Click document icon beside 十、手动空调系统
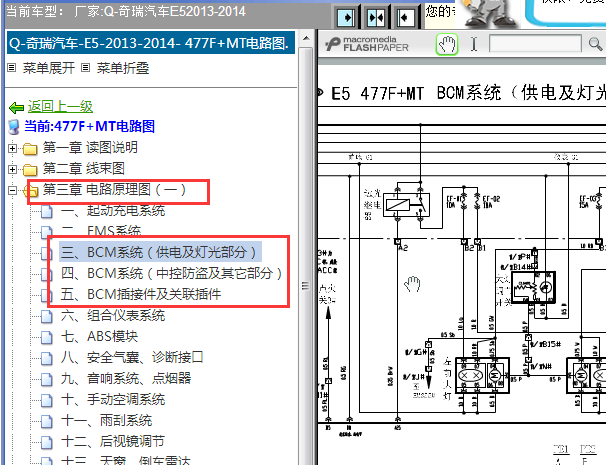 click(47, 400)
